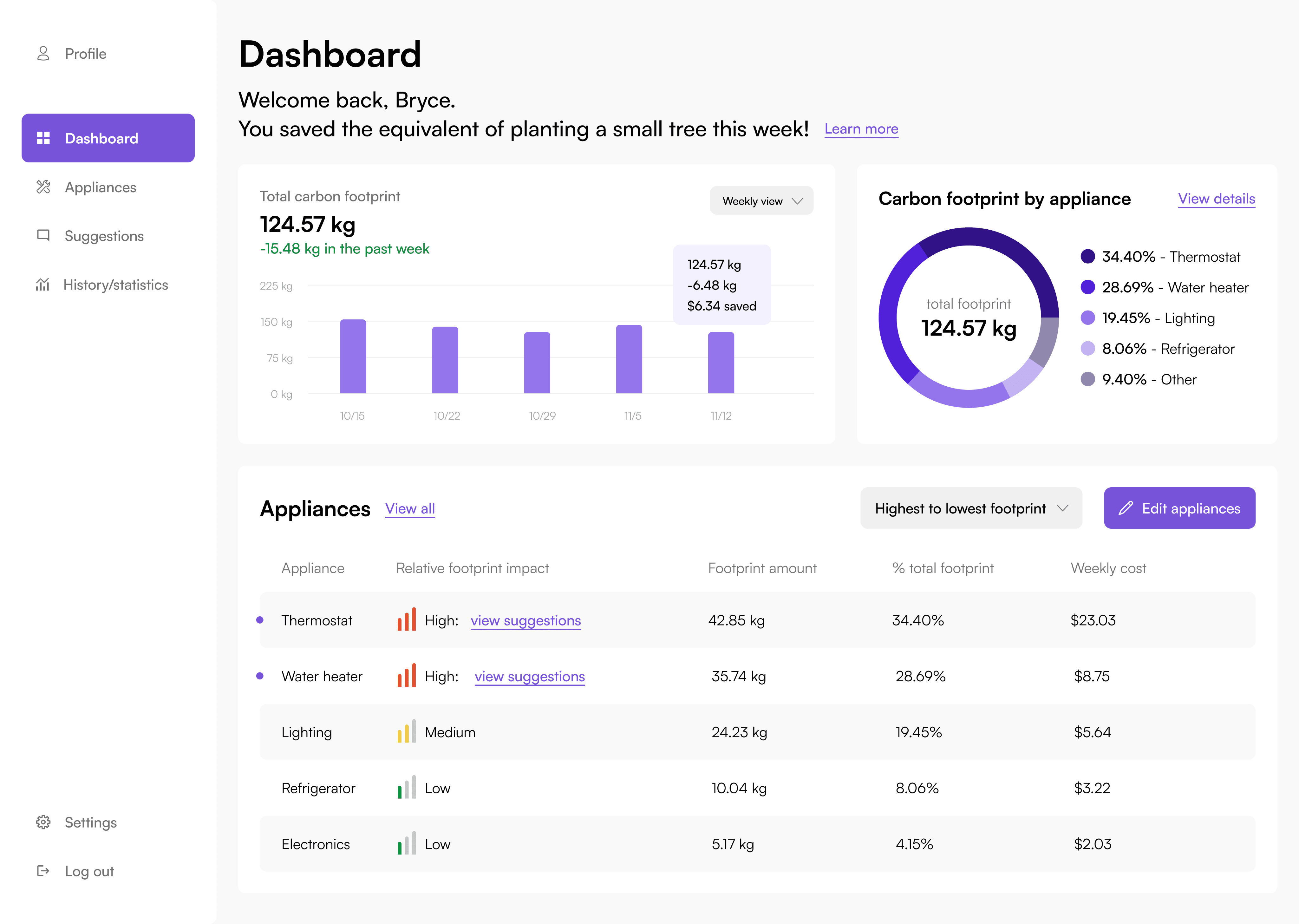Click the $6.34 saved tooltip text

pyautogui.click(x=722, y=306)
